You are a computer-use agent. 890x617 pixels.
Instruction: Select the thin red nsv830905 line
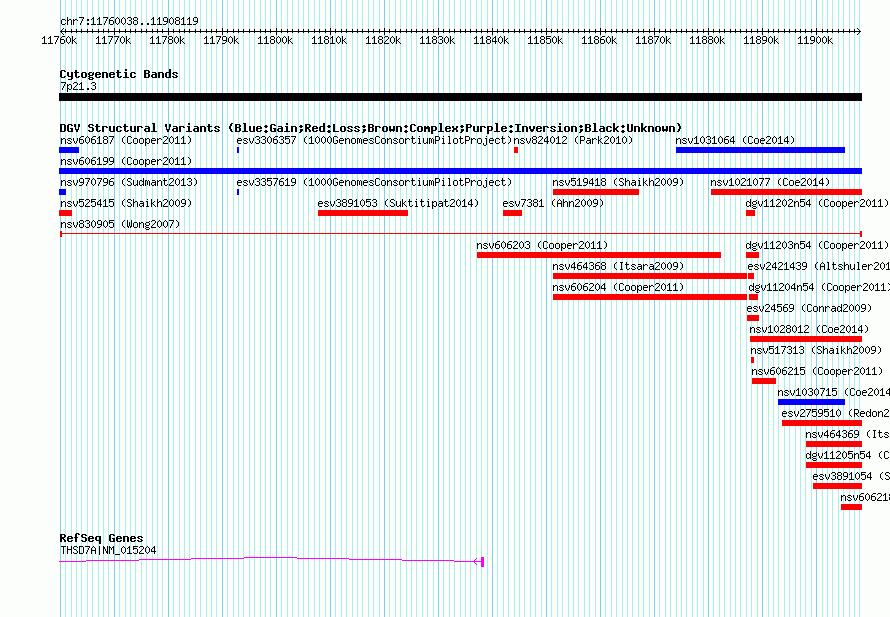(461, 234)
